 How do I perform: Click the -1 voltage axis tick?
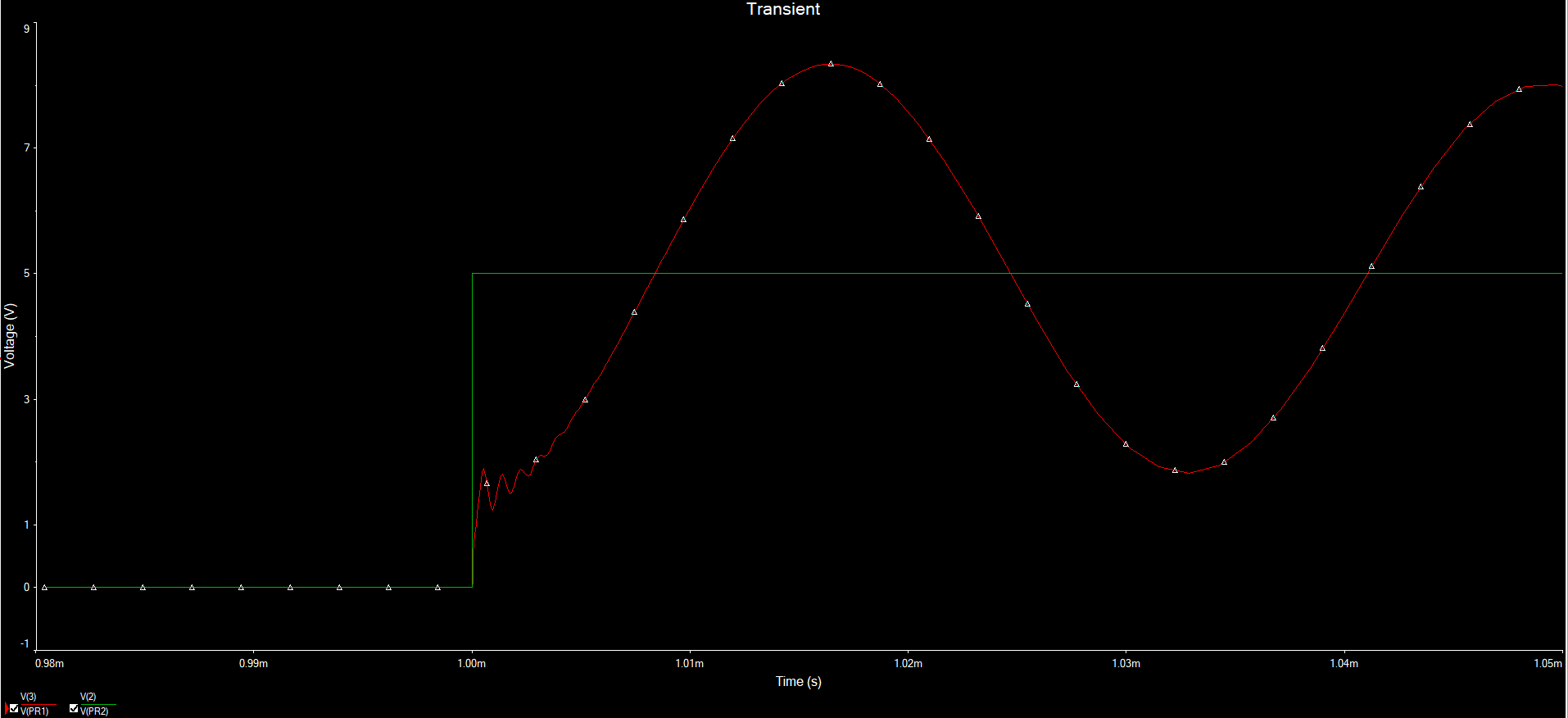click(x=25, y=643)
